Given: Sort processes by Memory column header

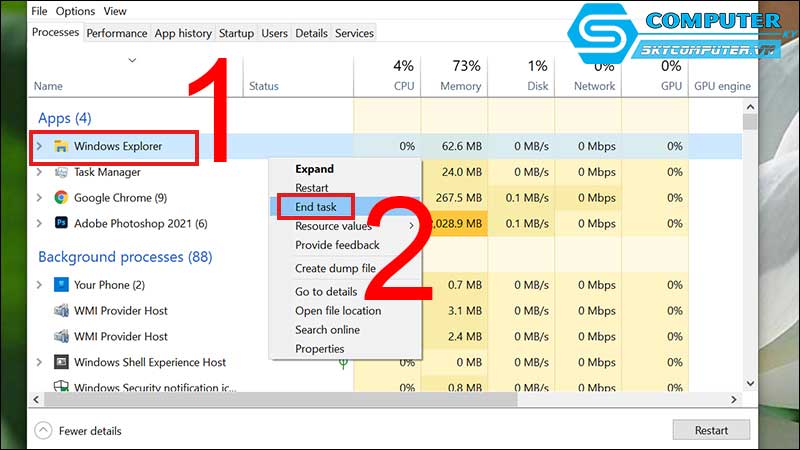Looking at the screenshot, I should click(x=460, y=86).
